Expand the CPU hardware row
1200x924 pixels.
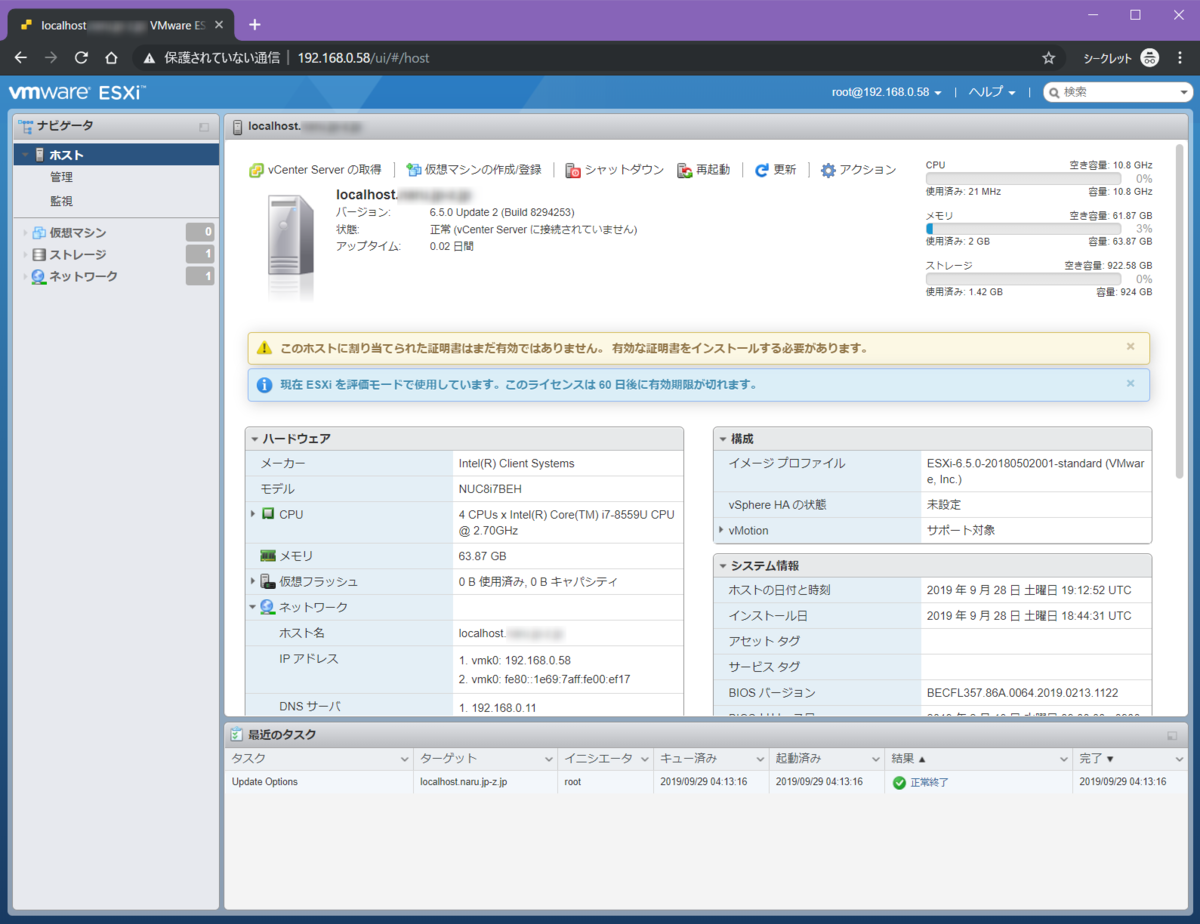pyautogui.click(x=253, y=514)
